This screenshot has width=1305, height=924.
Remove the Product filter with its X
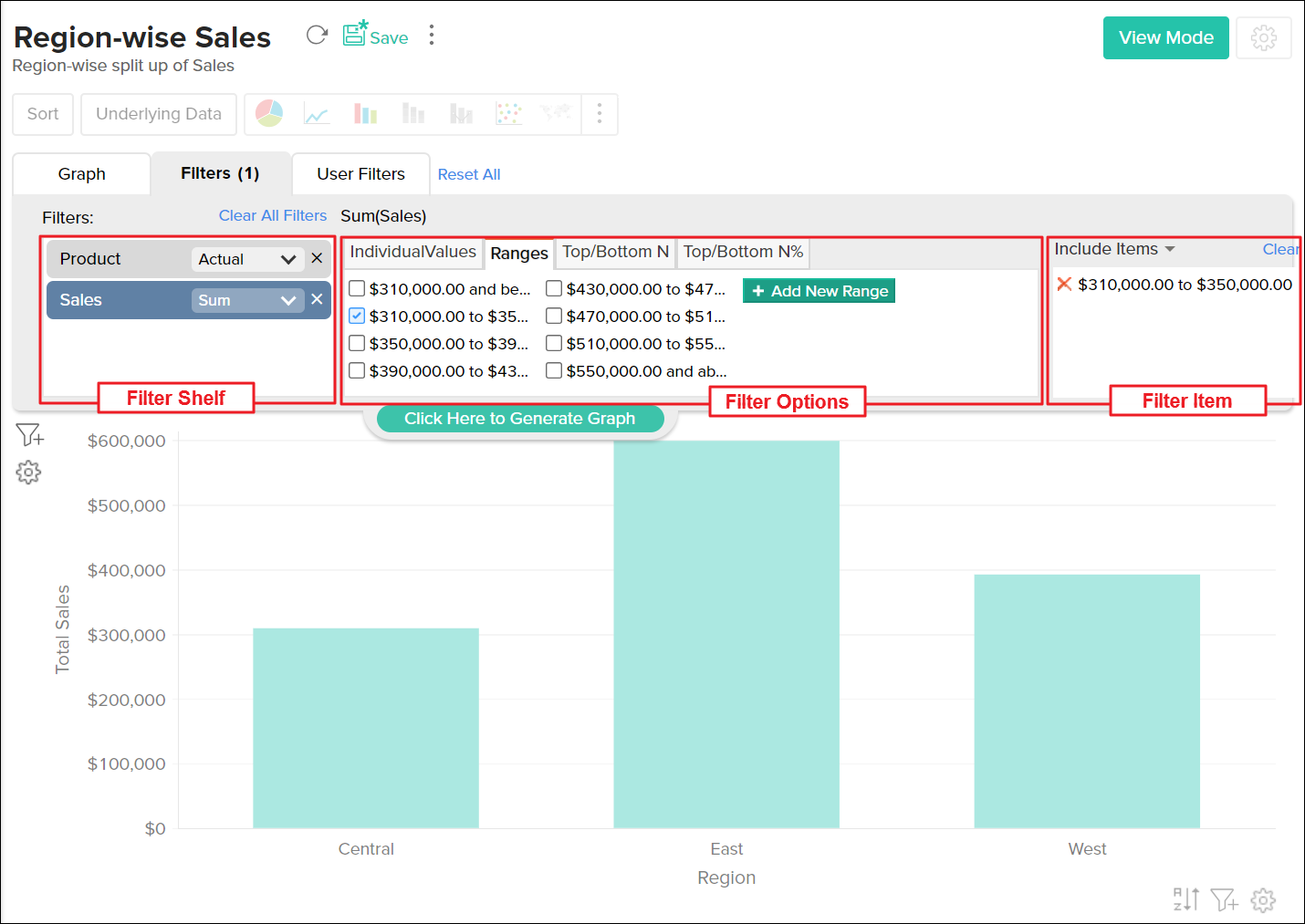pos(317,258)
